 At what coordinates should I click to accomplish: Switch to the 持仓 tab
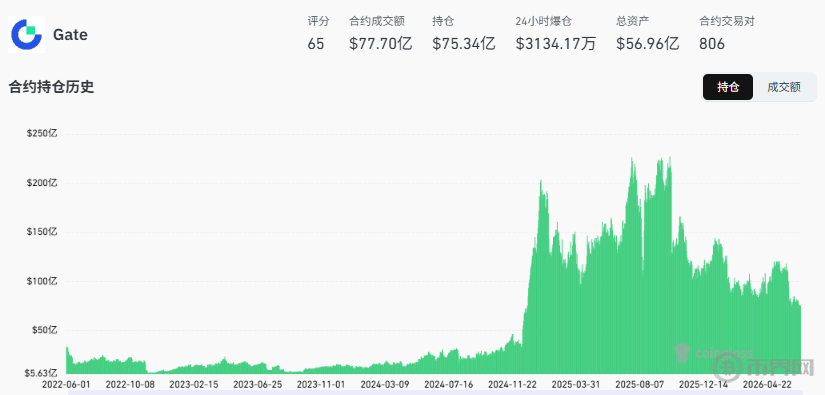(x=728, y=87)
